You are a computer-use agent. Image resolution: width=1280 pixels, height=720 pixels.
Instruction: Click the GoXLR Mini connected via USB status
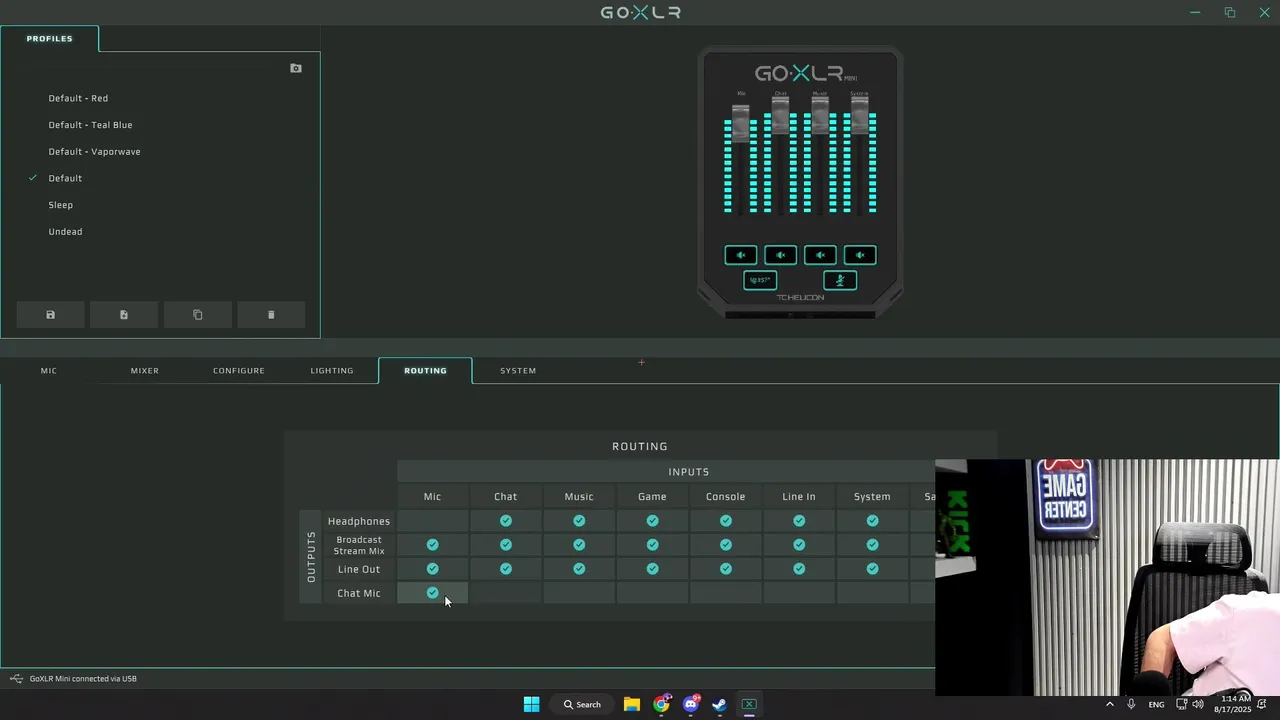coord(83,679)
